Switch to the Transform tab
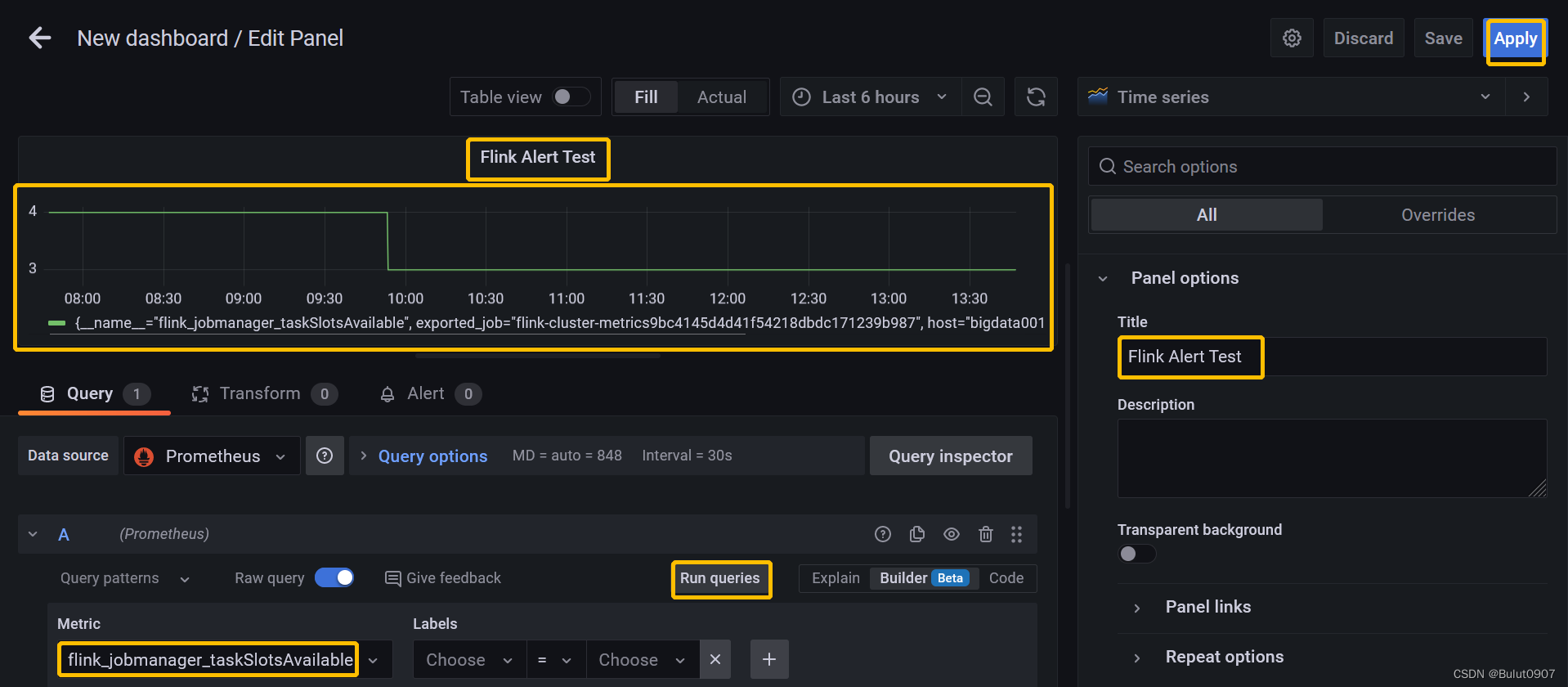 point(264,393)
